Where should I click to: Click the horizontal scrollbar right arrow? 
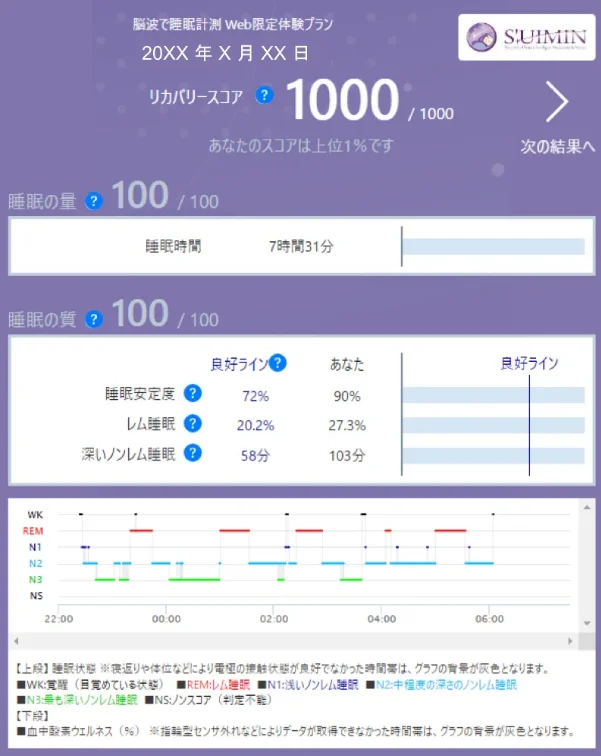570,641
